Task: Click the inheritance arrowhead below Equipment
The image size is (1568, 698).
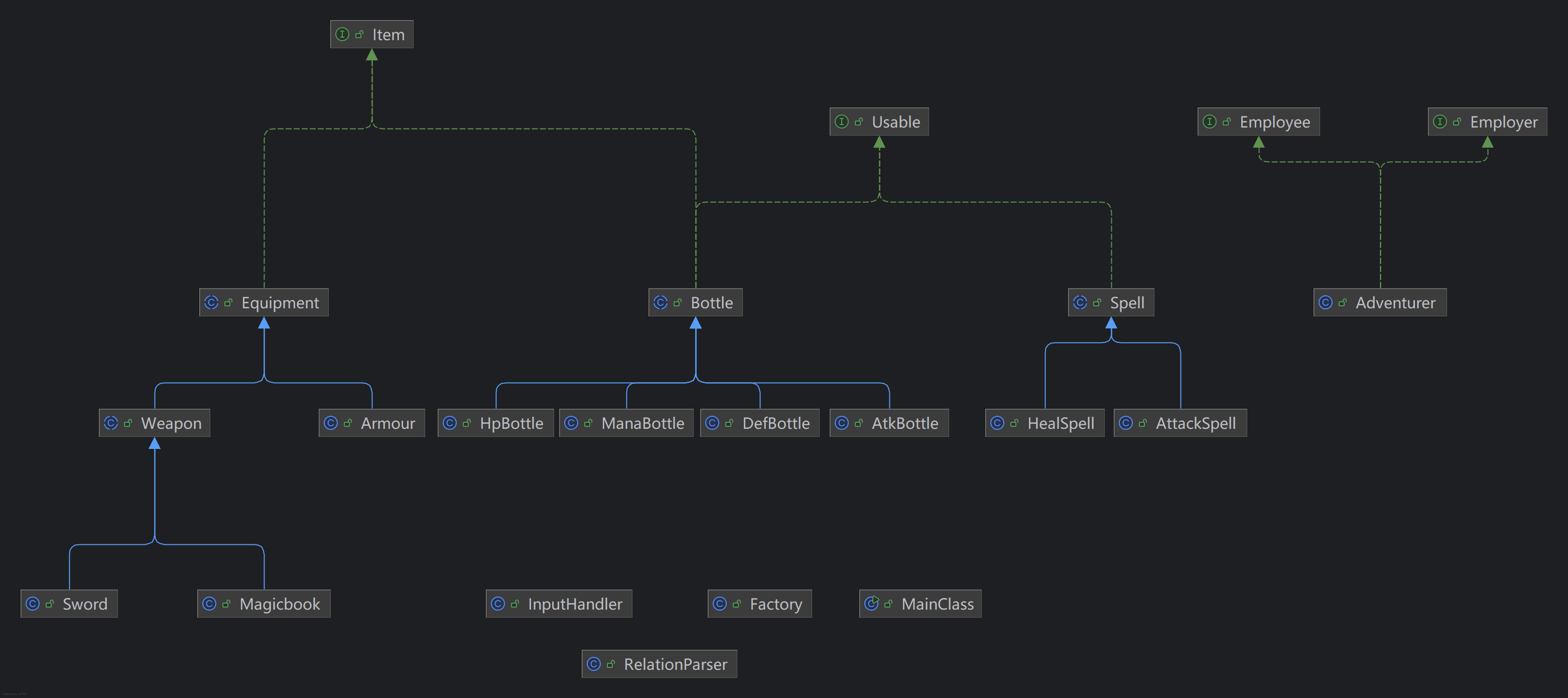Action: 264,323
